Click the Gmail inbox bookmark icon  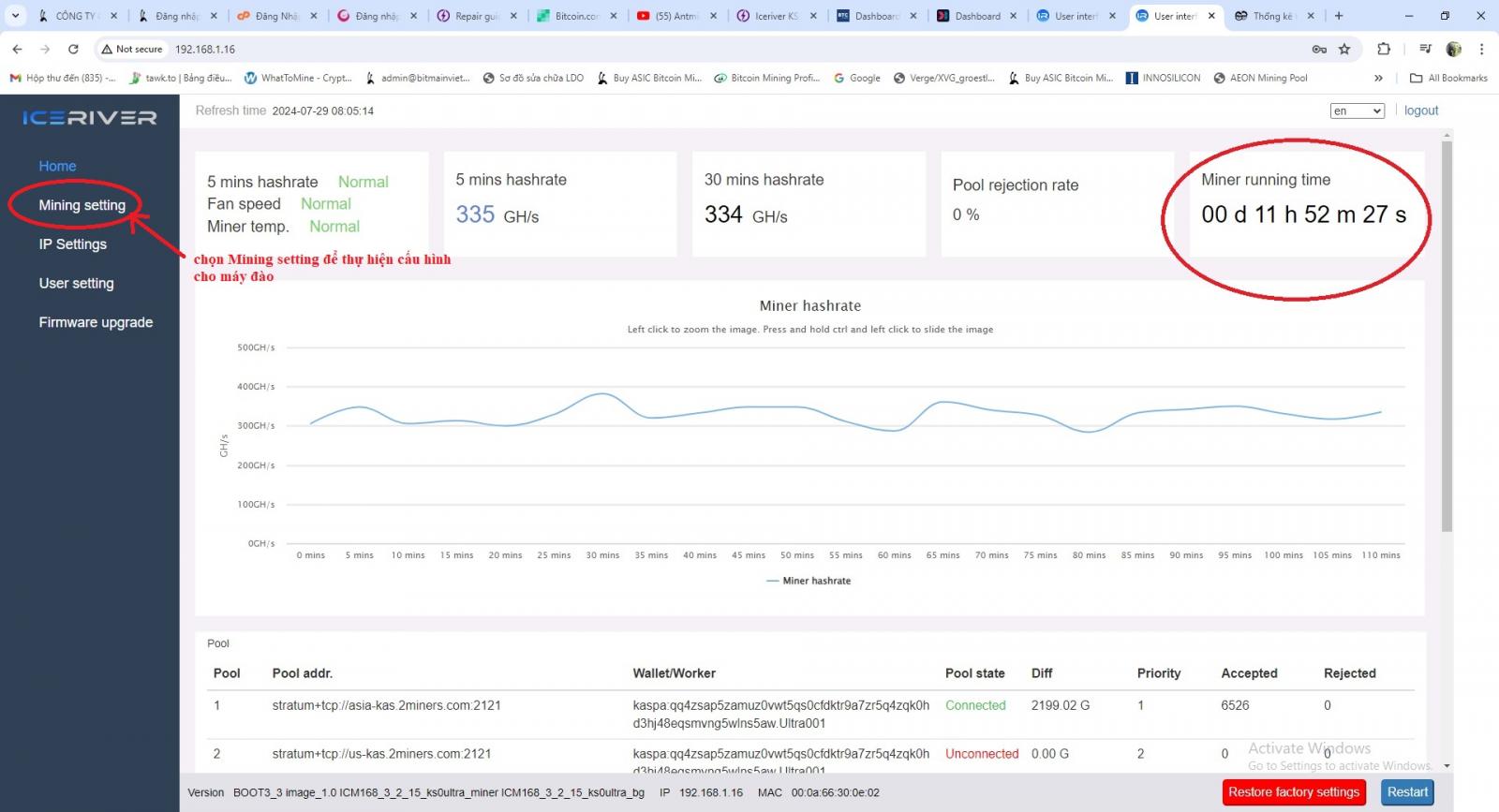point(15,78)
